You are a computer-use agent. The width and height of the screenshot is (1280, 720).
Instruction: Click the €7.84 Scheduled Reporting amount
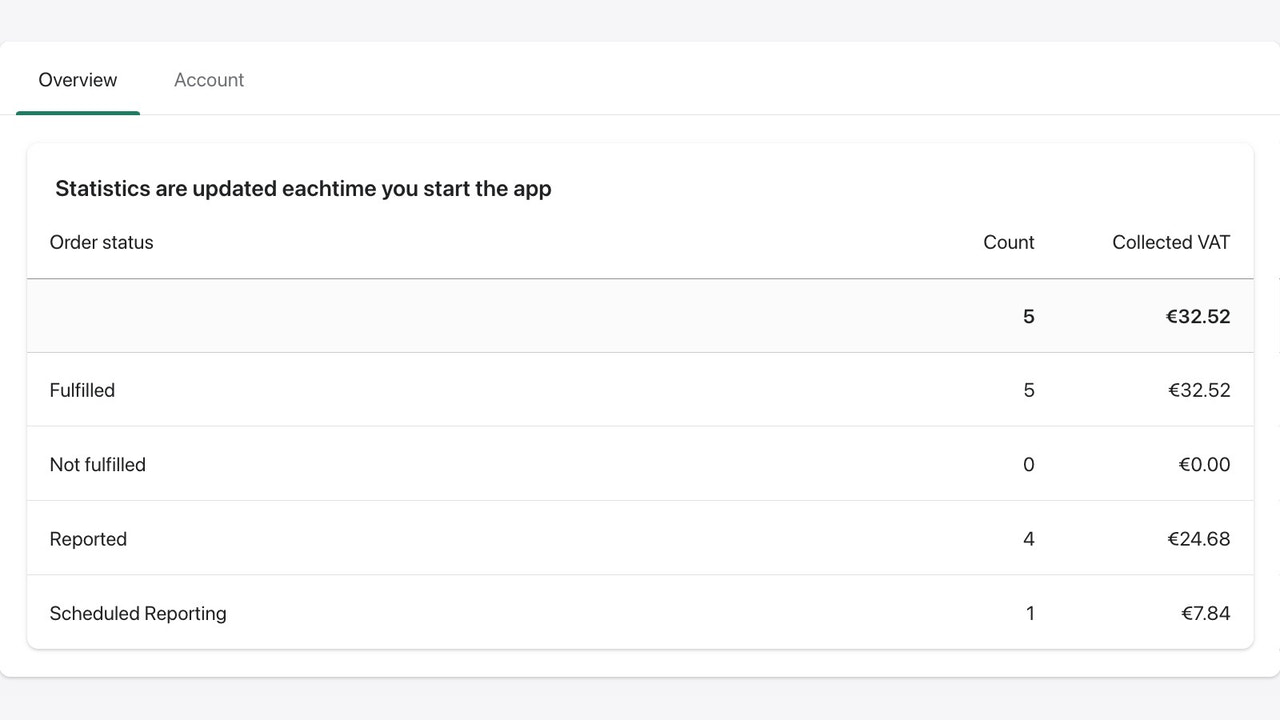point(1207,613)
